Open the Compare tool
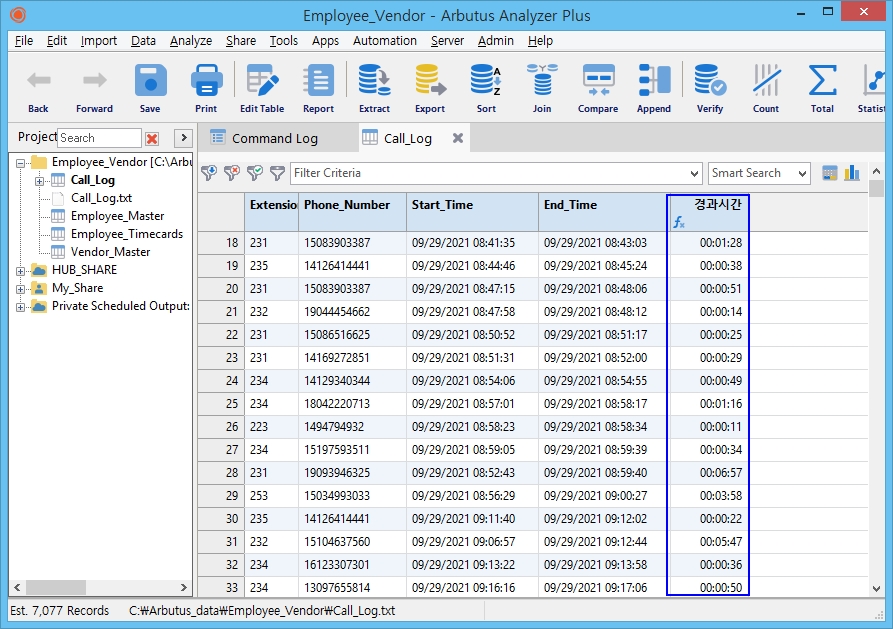 click(598, 88)
